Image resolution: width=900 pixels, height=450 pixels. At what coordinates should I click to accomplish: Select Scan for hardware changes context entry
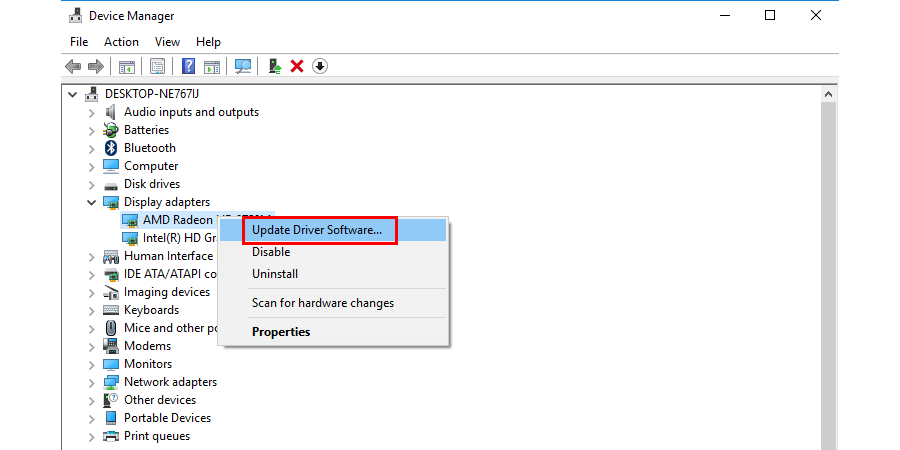click(x=333, y=302)
